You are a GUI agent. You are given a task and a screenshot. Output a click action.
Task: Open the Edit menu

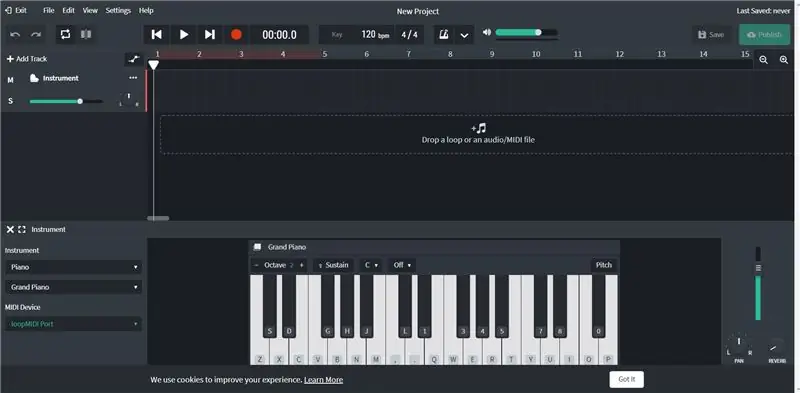pyautogui.click(x=68, y=11)
